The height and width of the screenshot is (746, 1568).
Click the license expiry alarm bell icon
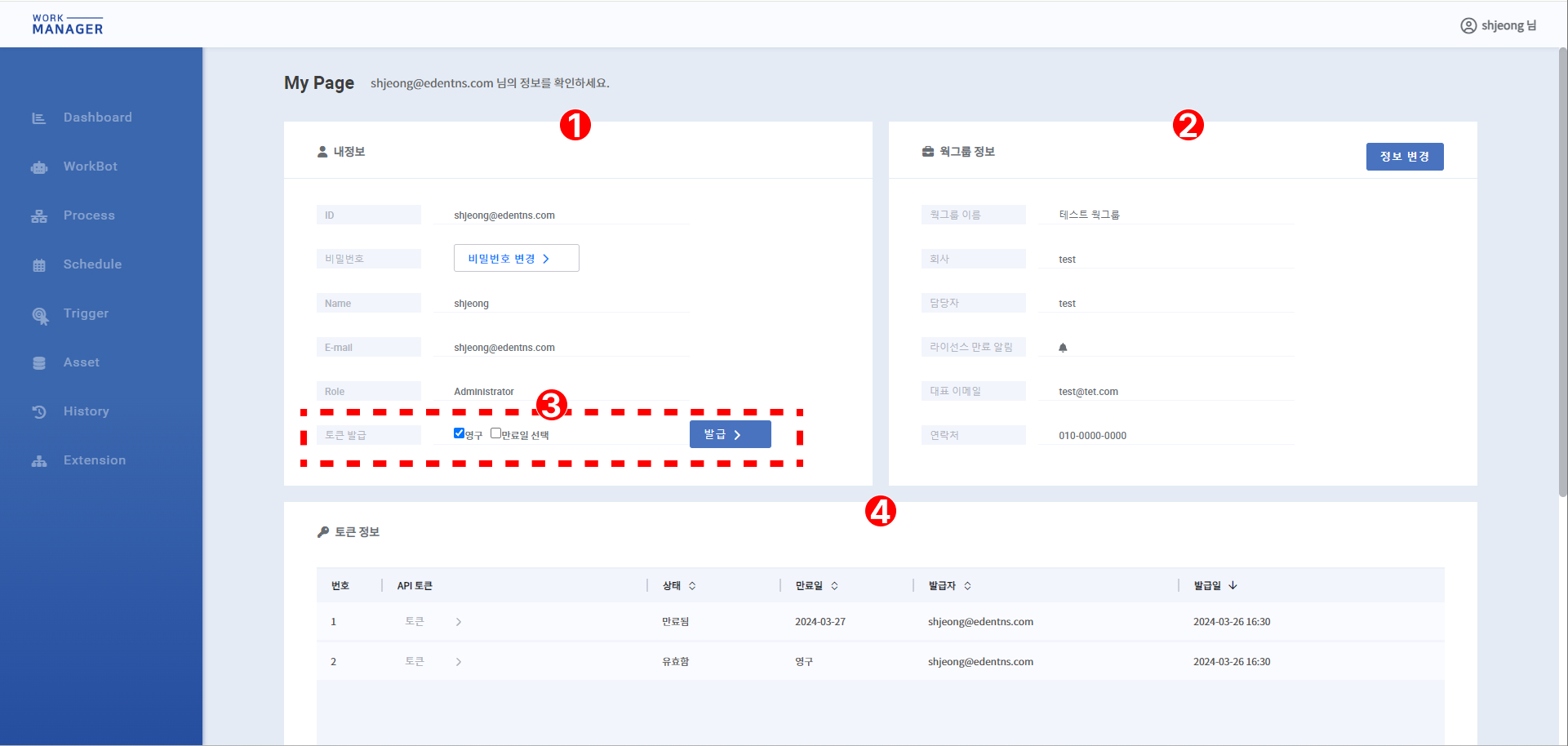tap(1063, 347)
